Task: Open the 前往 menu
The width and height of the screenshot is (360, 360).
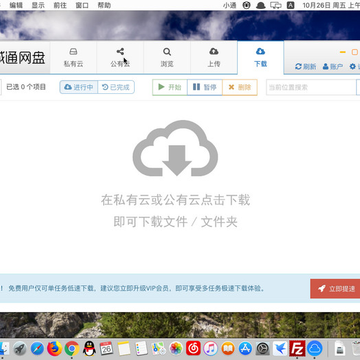Action: [60, 5]
